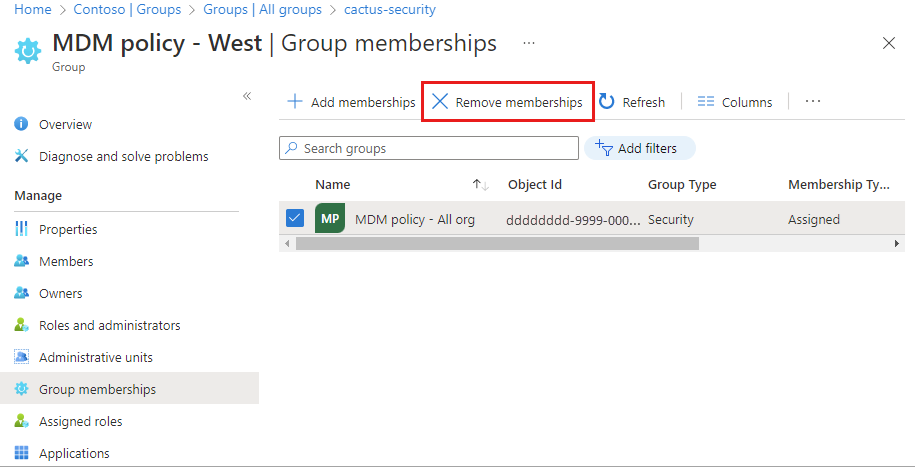Click the Roles and administrators icon

[x=22, y=325]
